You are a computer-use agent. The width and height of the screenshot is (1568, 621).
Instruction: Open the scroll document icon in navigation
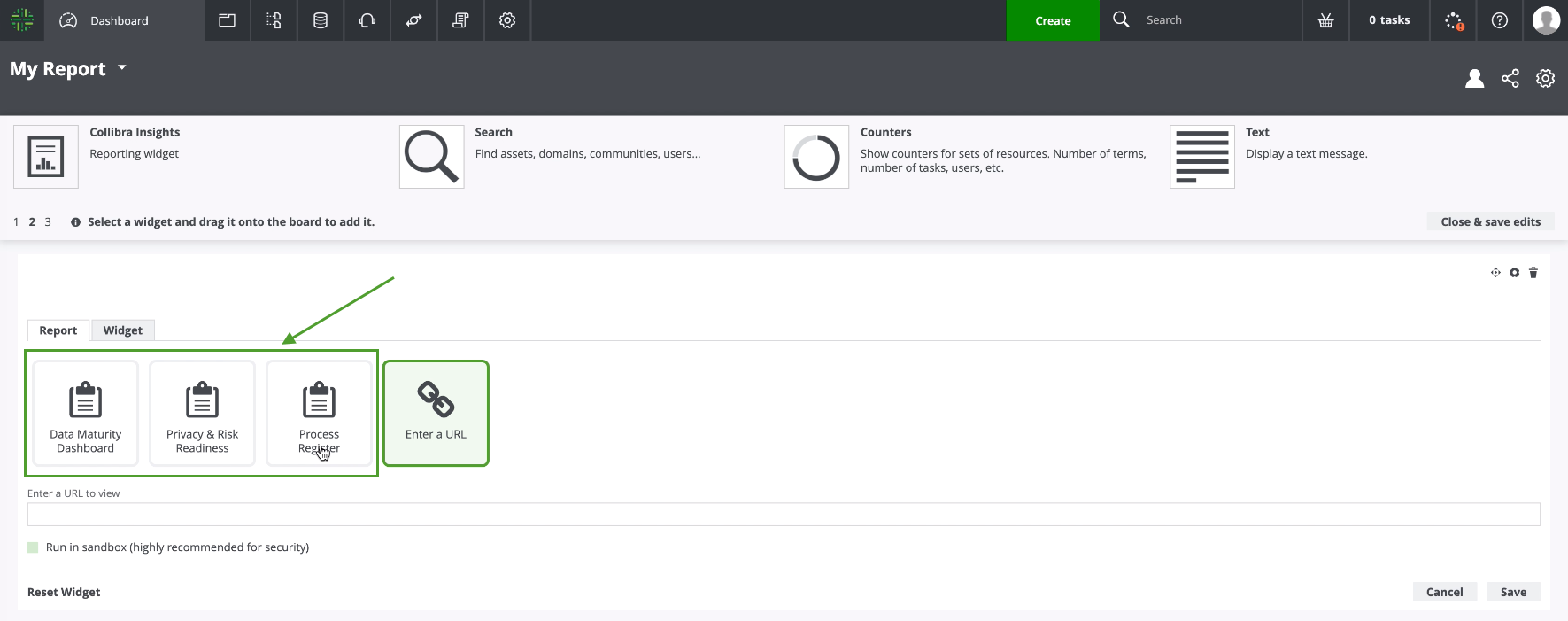[x=460, y=20]
